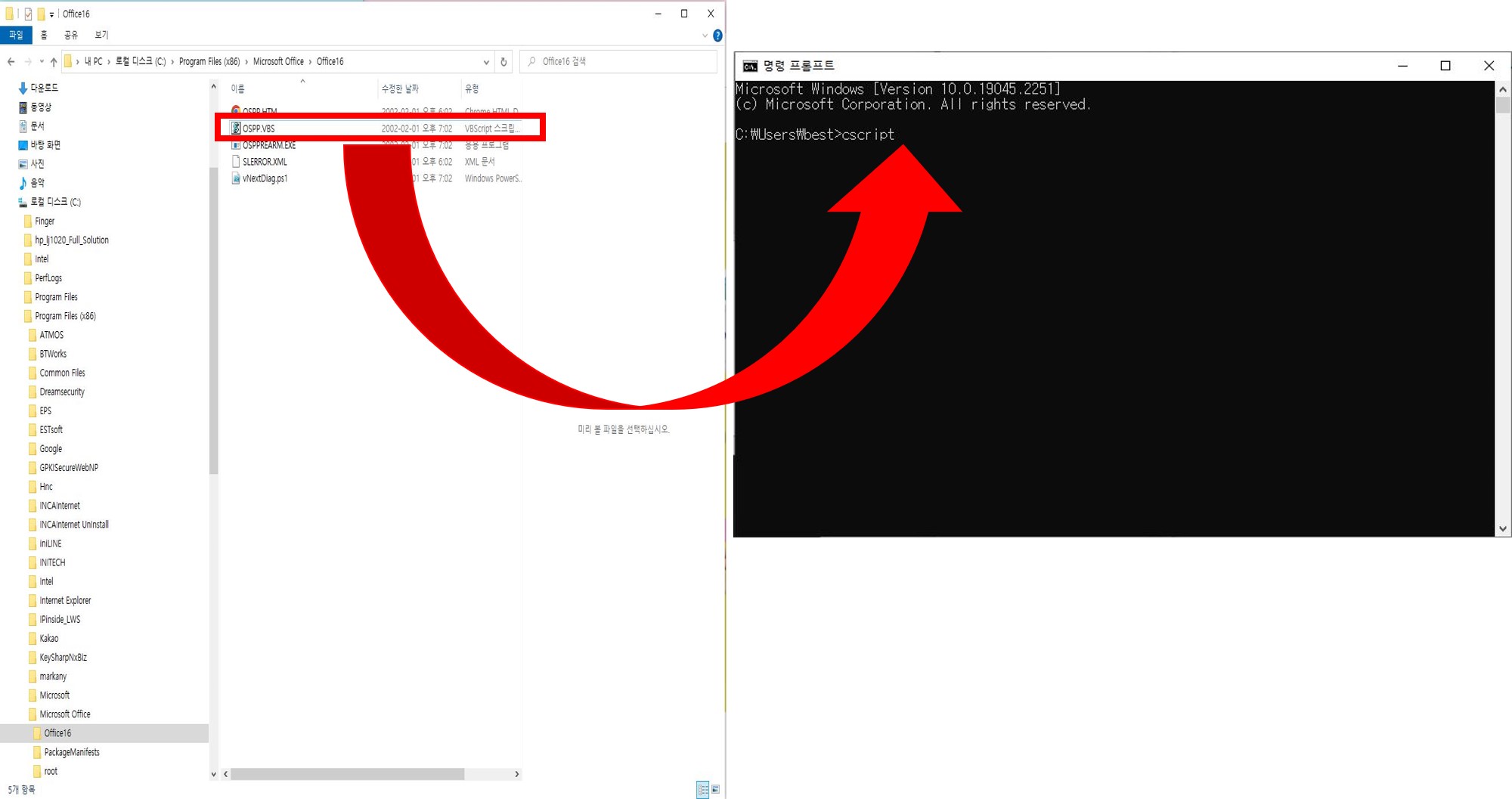Go back with the back arrow
The width and height of the screenshot is (1512, 799).
(11, 62)
